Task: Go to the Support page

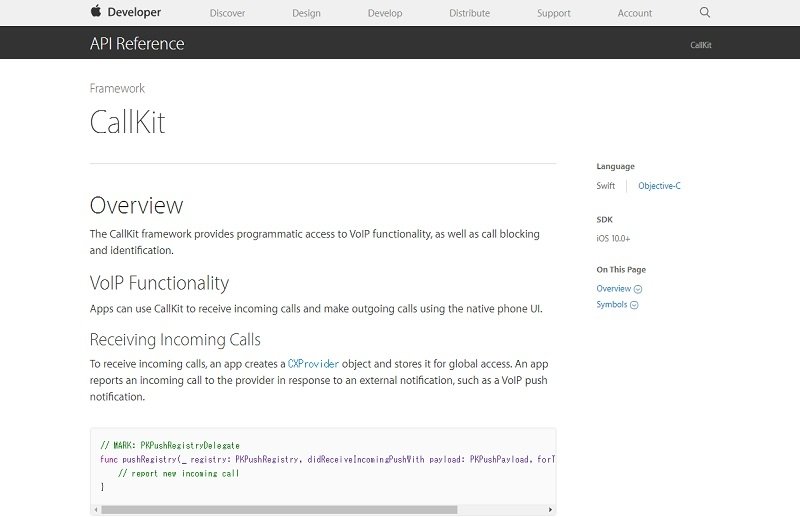Action: 554,13
